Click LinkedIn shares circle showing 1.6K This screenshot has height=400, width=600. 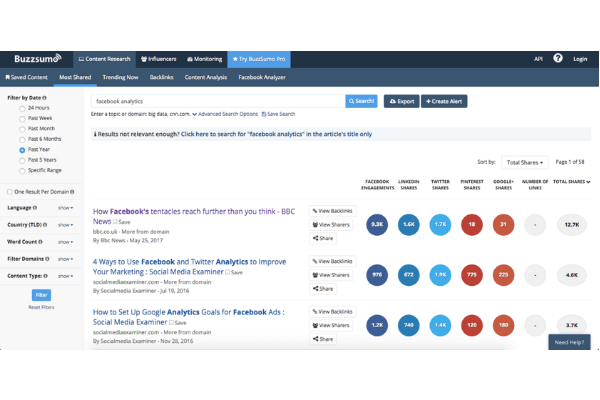point(409,225)
